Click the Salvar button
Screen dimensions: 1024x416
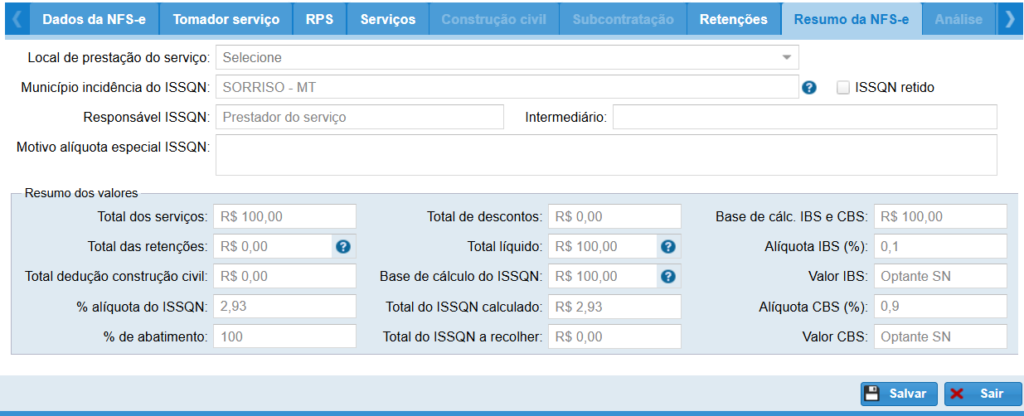[x=899, y=394]
